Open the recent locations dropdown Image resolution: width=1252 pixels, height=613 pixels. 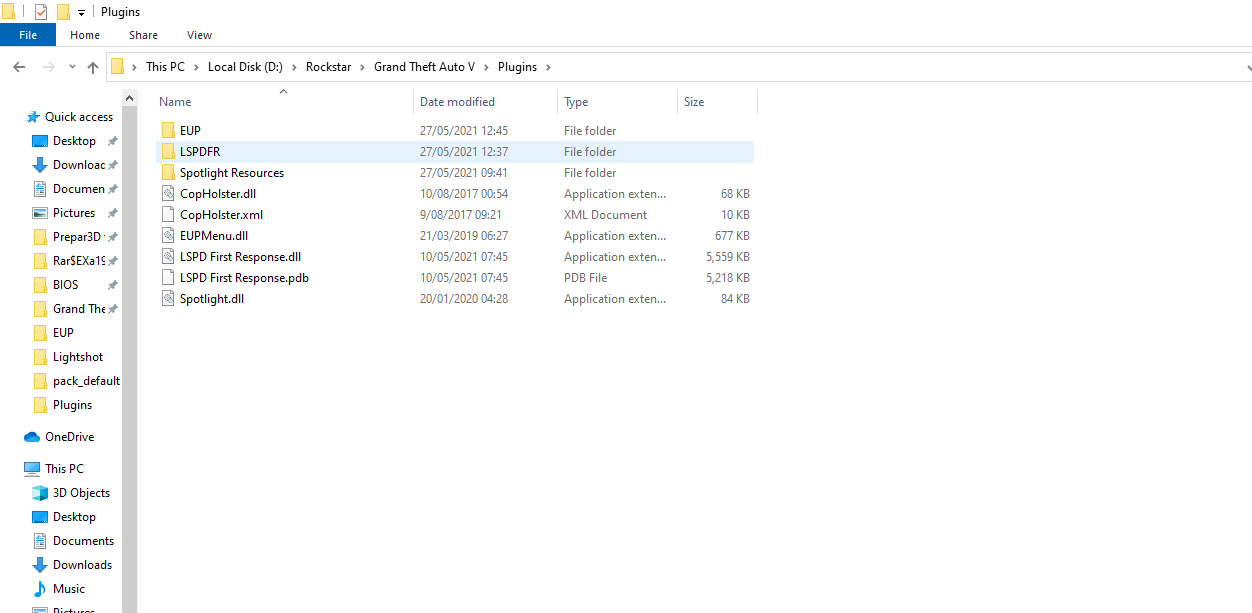click(x=72, y=67)
